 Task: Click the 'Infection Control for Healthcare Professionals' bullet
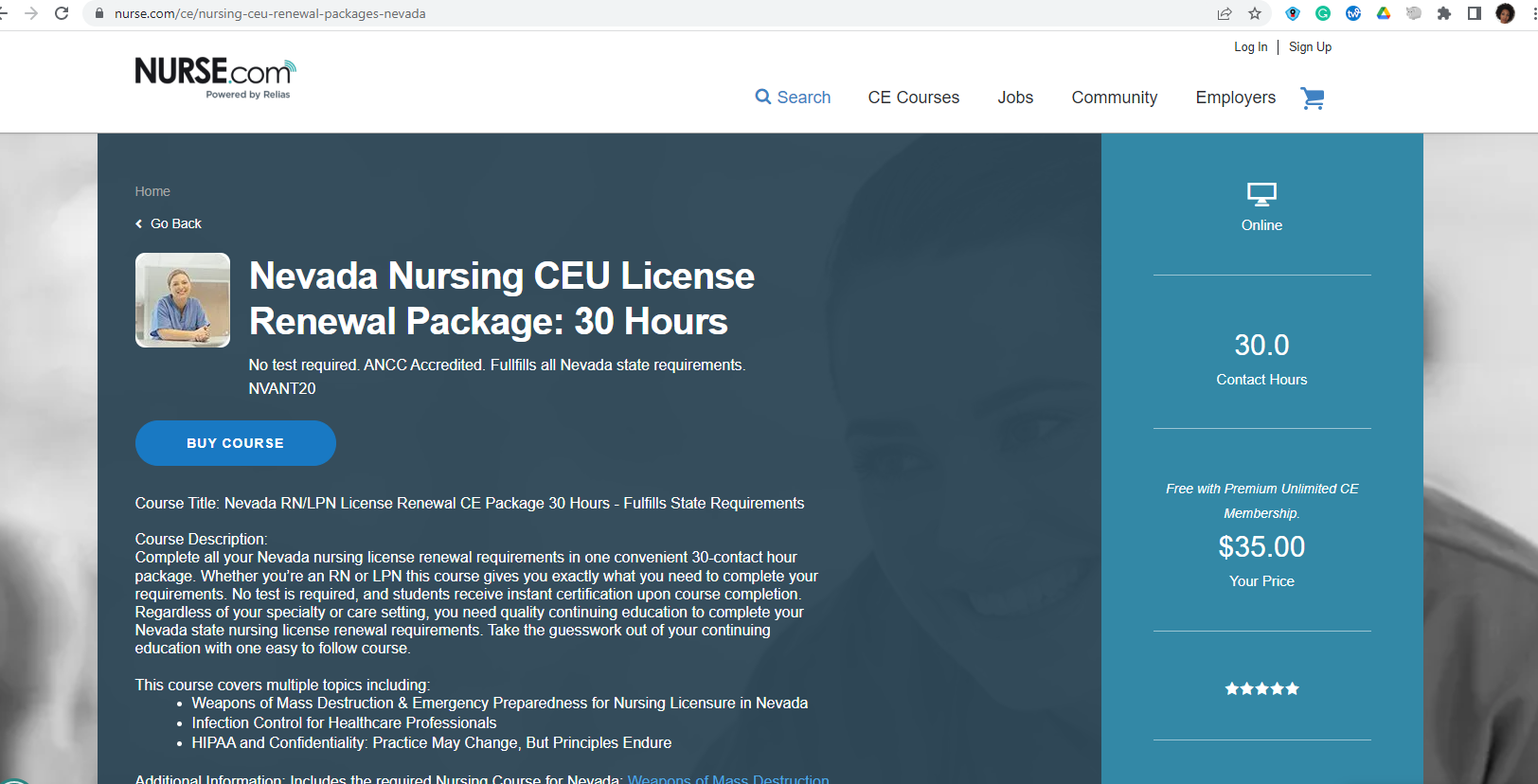[344, 722]
